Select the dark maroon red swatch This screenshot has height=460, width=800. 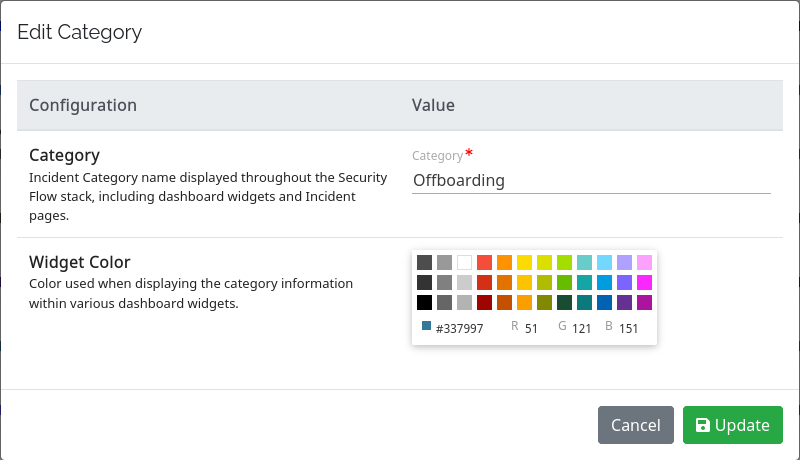tap(484, 302)
